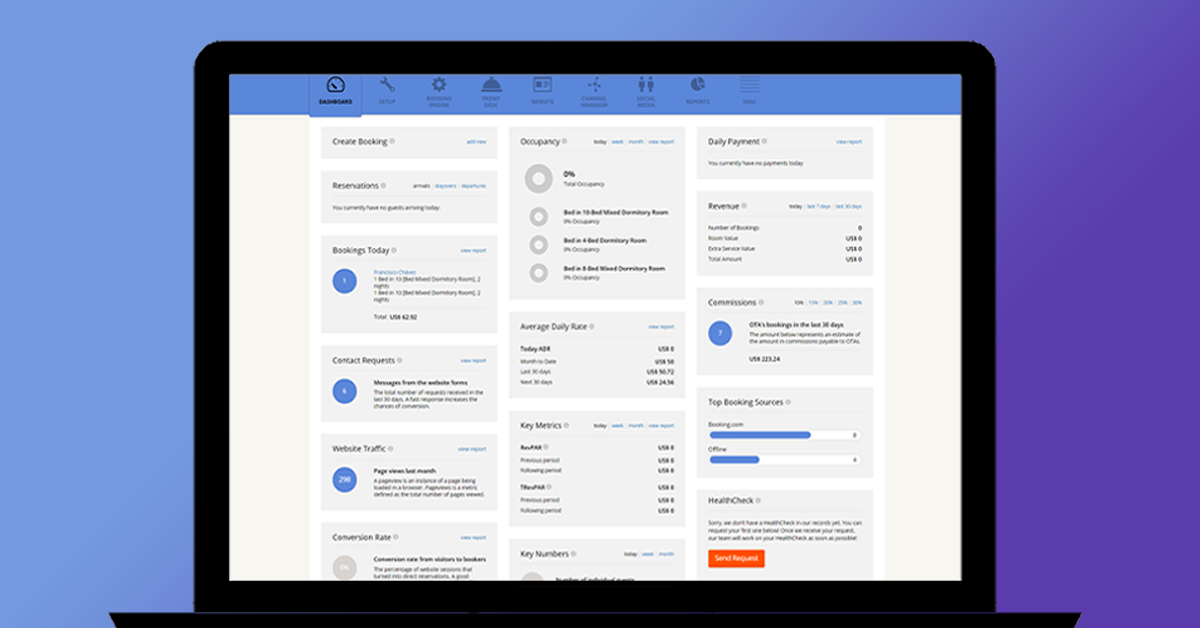Click info icon beside Average Daily Rate
1200x628 pixels.
(592, 326)
